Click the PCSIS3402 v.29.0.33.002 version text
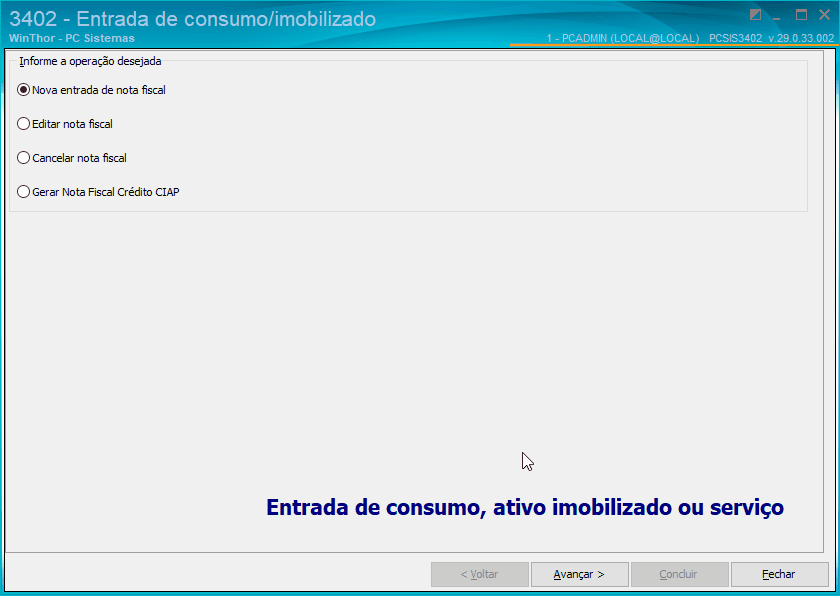 (771, 38)
